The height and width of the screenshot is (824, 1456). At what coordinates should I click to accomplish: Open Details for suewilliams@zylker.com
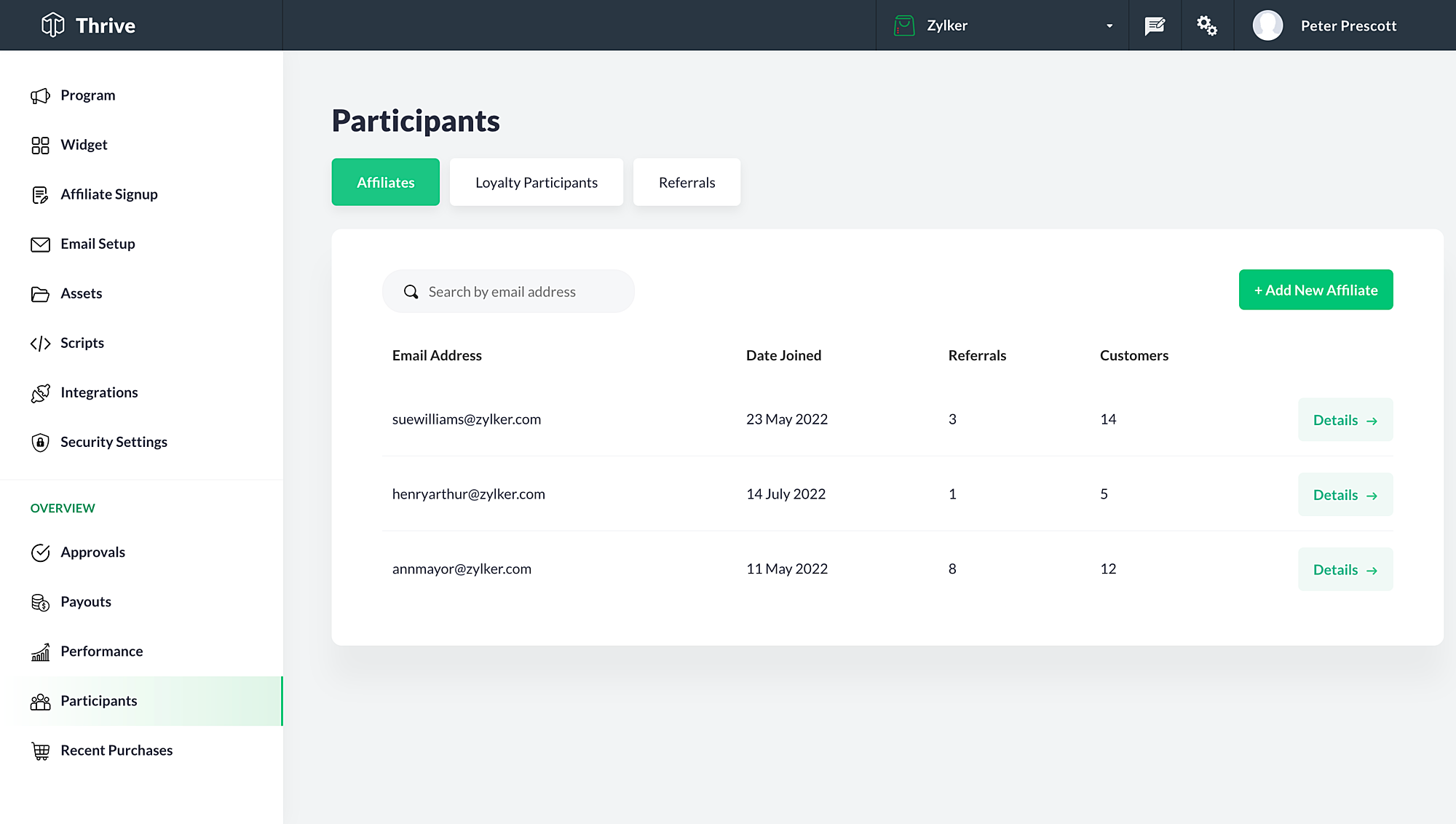point(1345,419)
